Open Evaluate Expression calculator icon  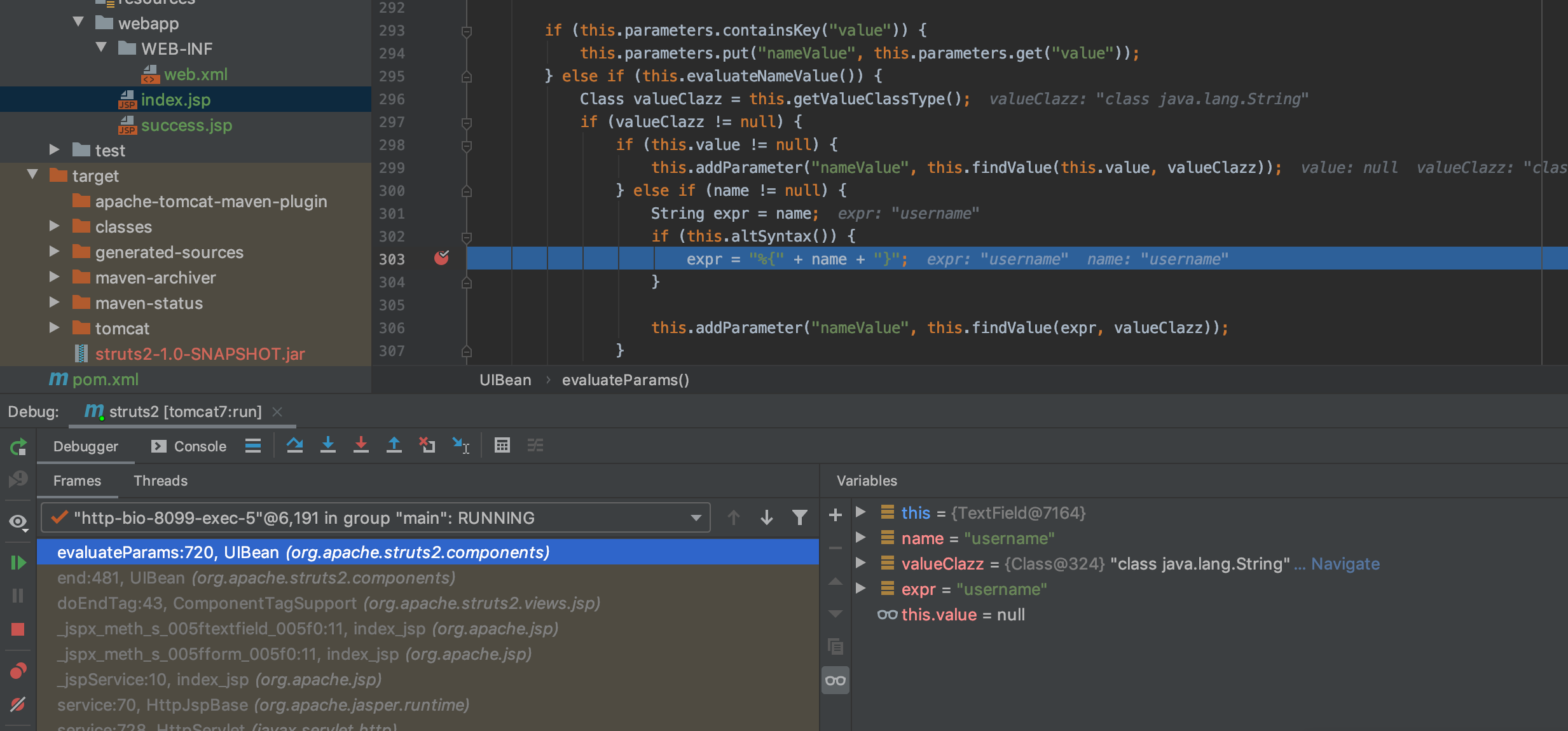(502, 446)
